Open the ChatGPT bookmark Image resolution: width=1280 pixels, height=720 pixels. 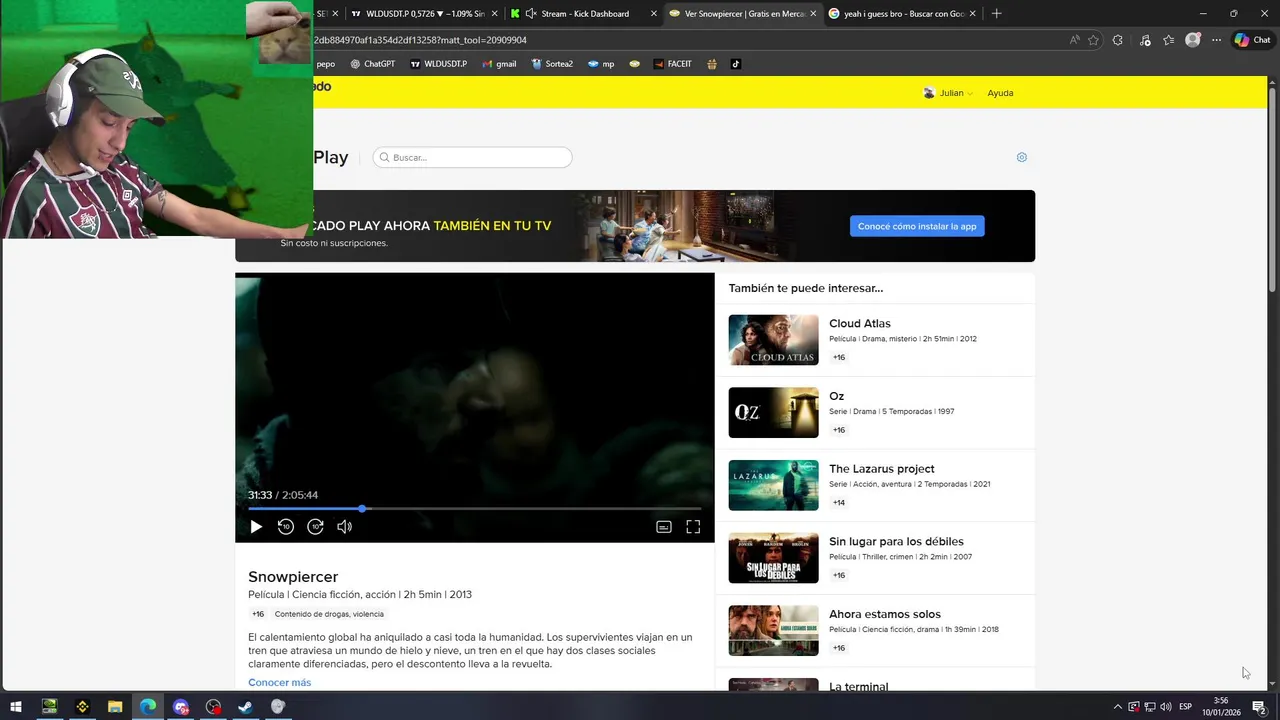pyautogui.click(x=372, y=64)
